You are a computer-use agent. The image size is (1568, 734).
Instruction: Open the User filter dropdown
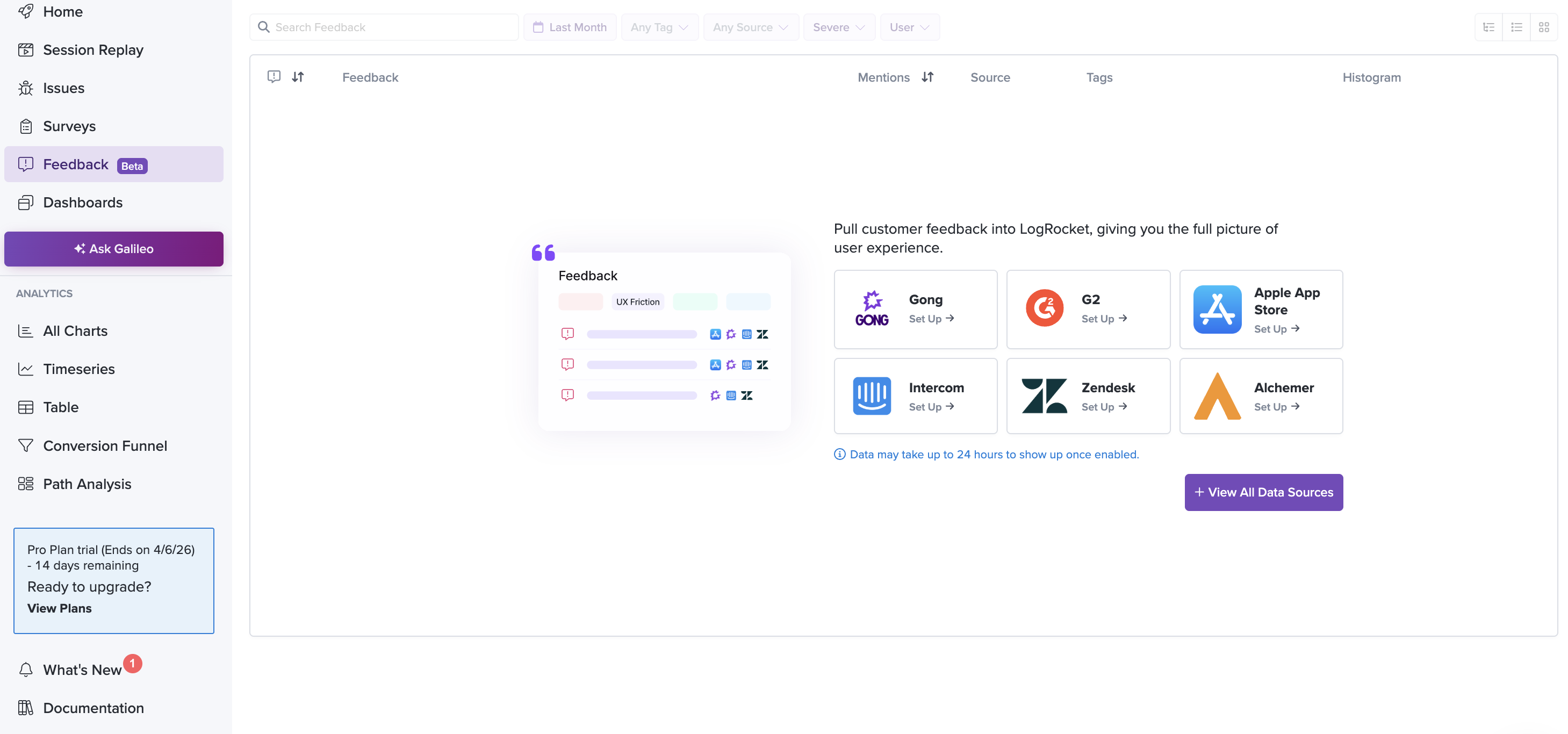coord(909,27)
